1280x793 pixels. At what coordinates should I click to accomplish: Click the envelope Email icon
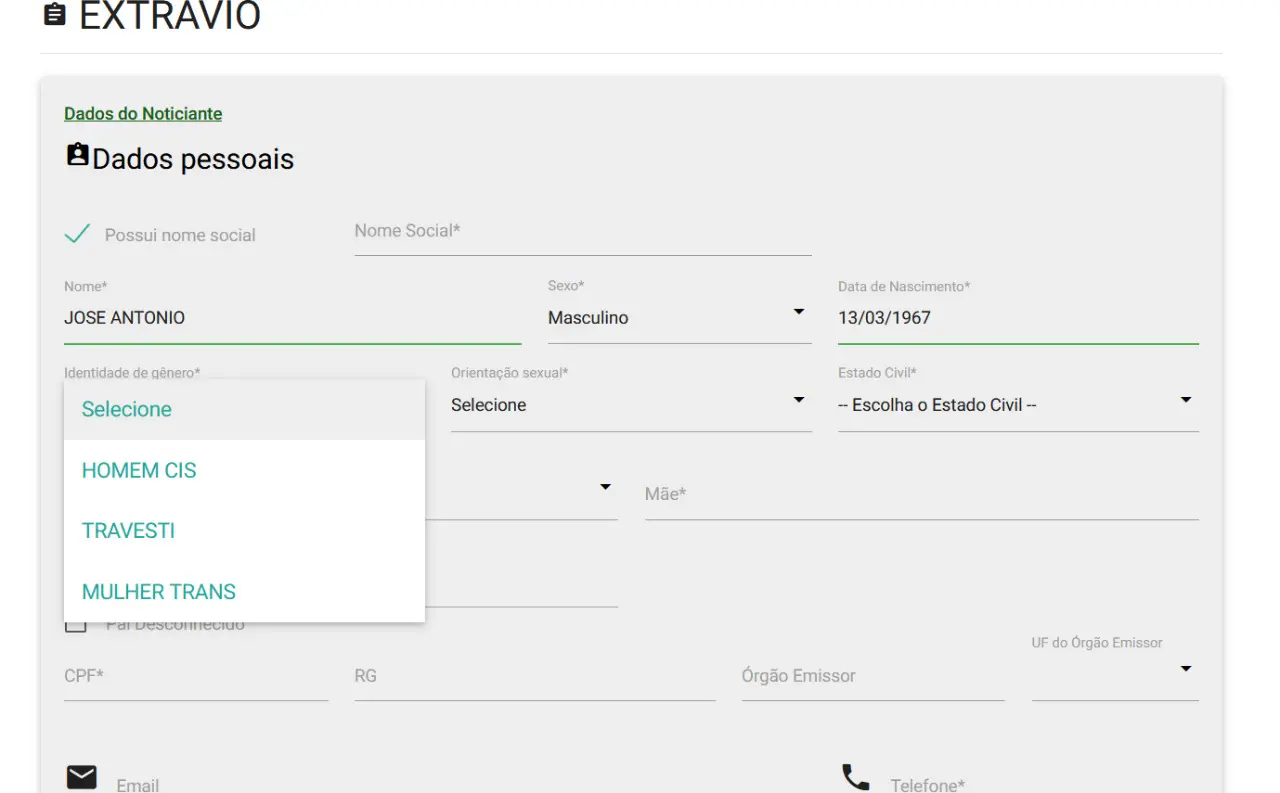pos(82,777)
